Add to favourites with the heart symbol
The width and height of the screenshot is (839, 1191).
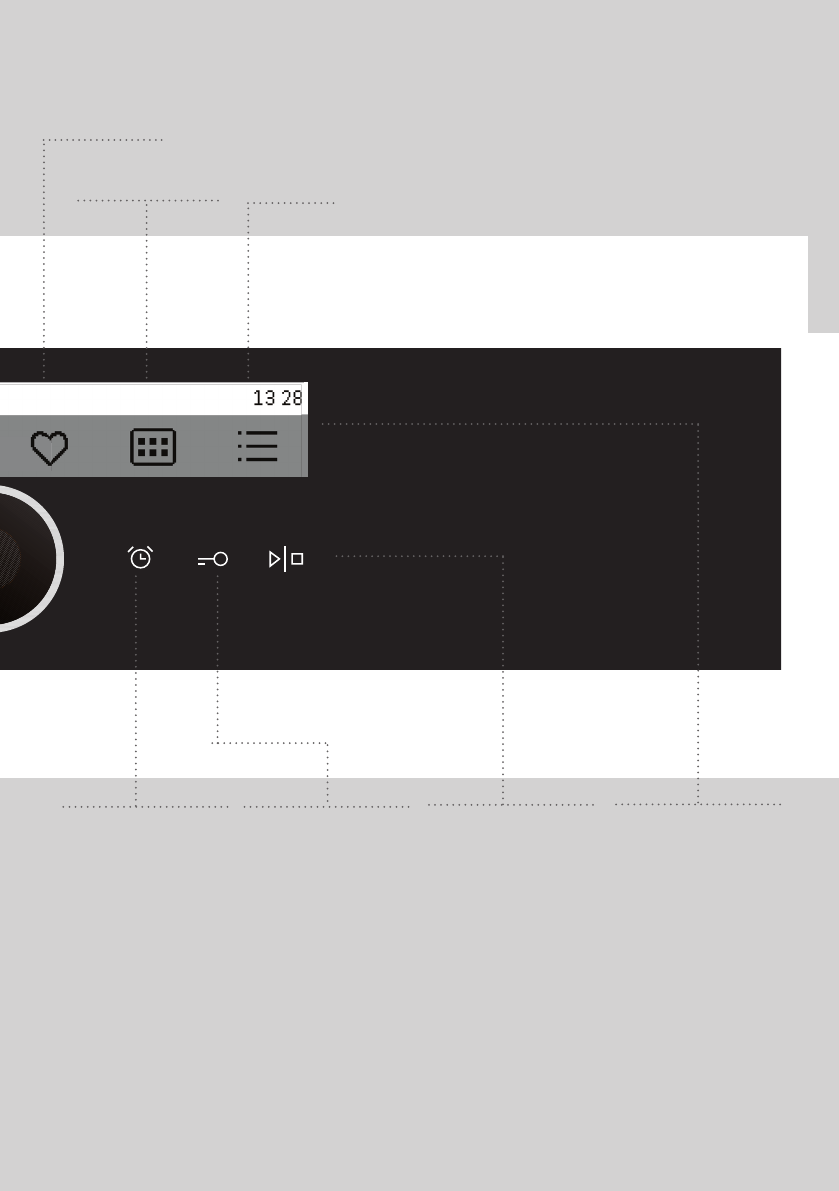tap(49, 447)
